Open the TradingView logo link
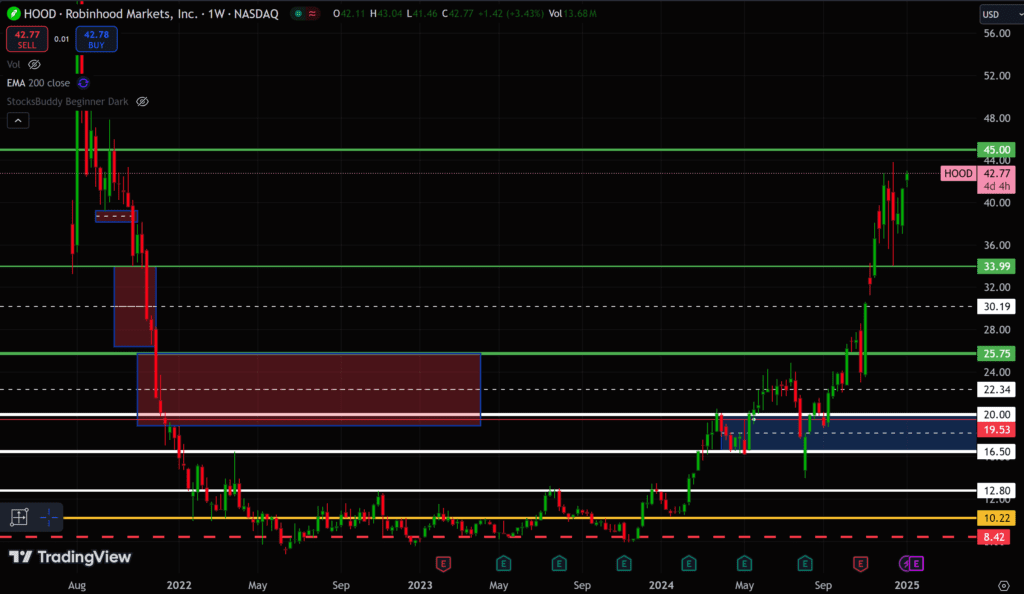This screenshot has height=594, width=1024. click(70, 557)
